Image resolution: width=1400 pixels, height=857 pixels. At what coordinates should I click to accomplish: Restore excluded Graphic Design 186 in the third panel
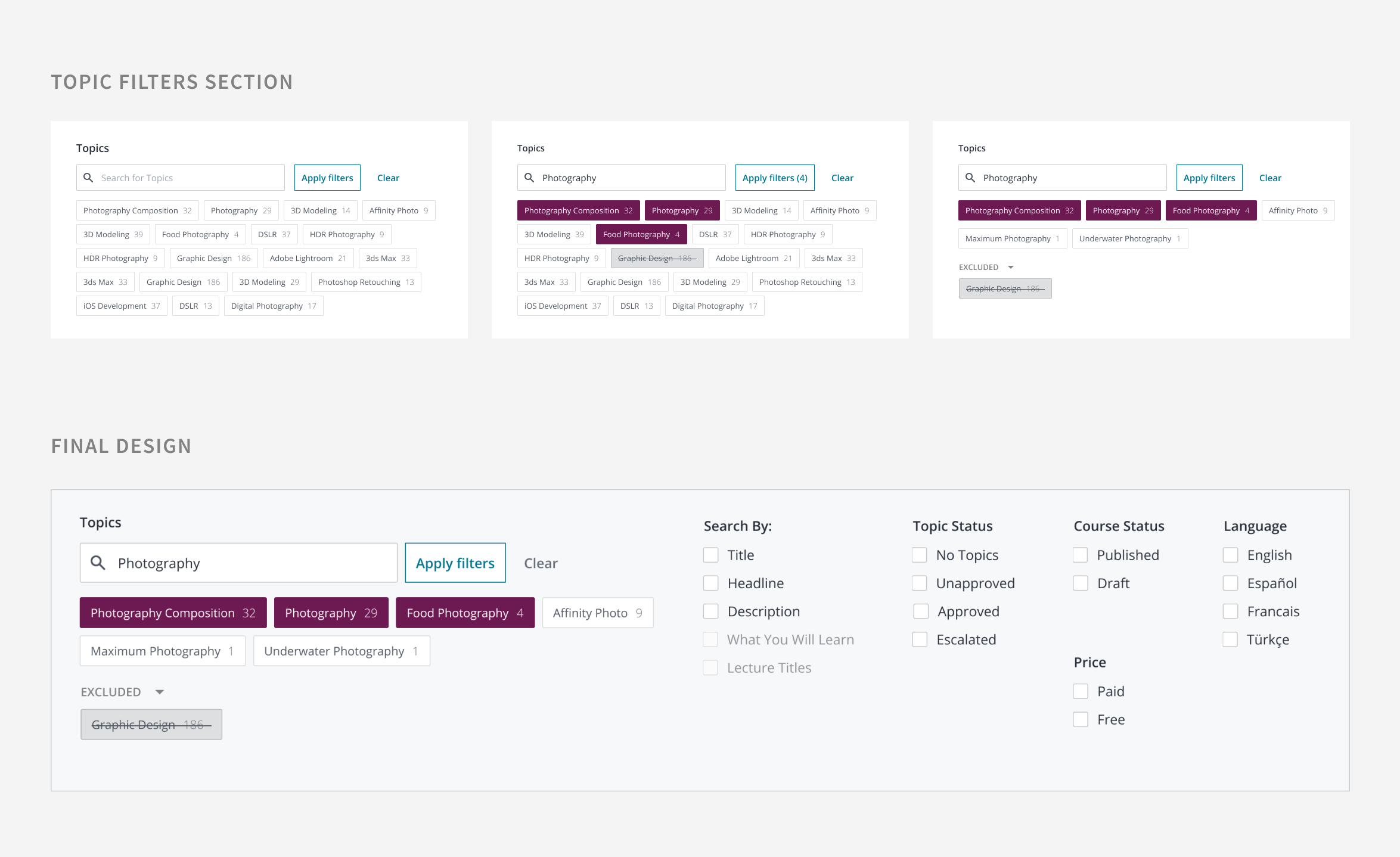tap(1005, 288)
